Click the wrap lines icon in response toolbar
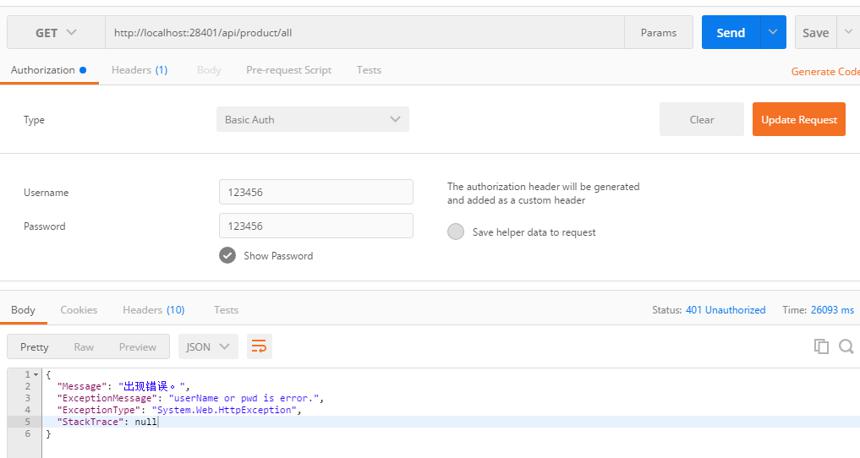 pos(259,347)
